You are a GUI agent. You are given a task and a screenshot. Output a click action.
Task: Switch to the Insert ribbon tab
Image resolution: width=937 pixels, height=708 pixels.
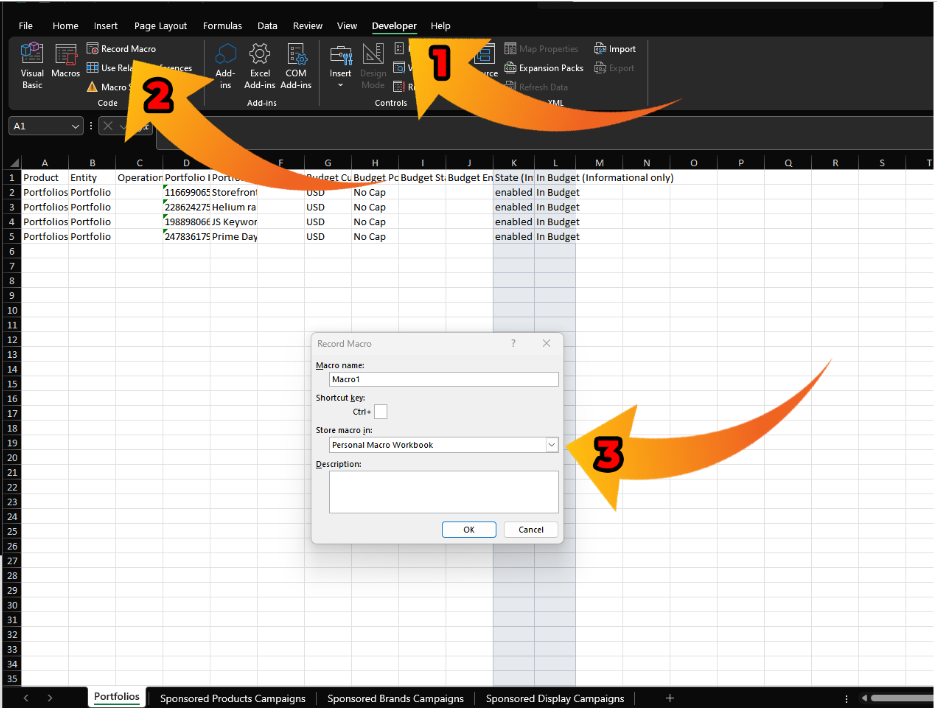[106, 26]
